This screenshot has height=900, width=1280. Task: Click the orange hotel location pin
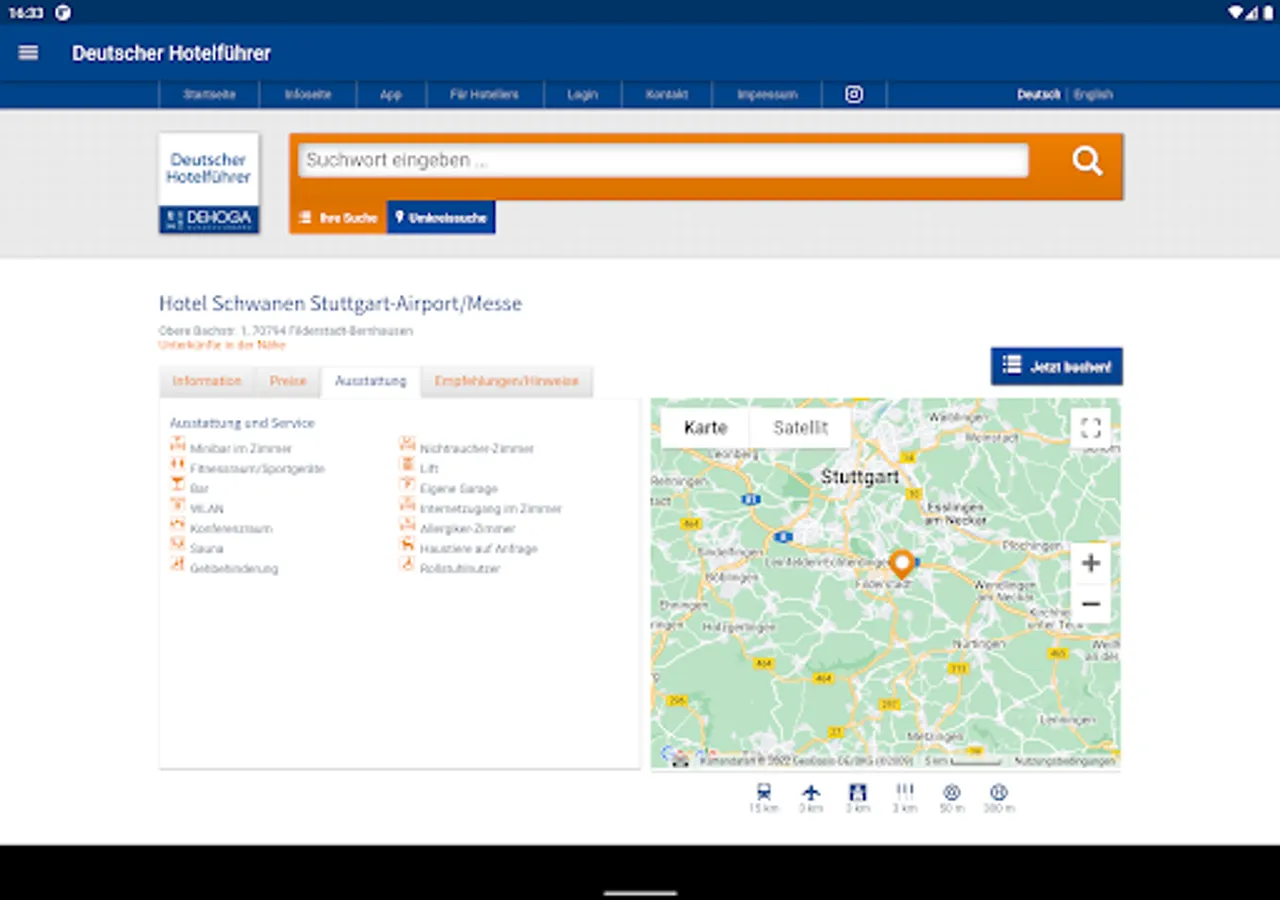[x=901, y=564]
